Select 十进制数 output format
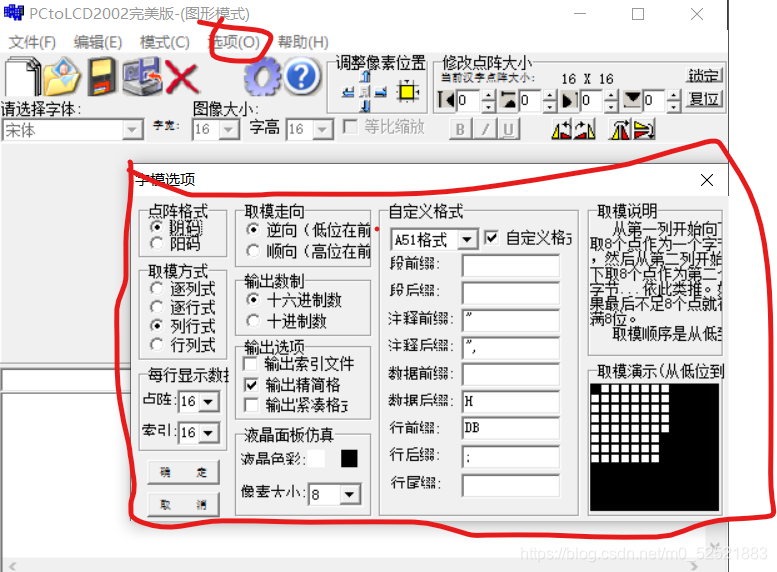This screenshot has width=777, height=572. [253, 321]
